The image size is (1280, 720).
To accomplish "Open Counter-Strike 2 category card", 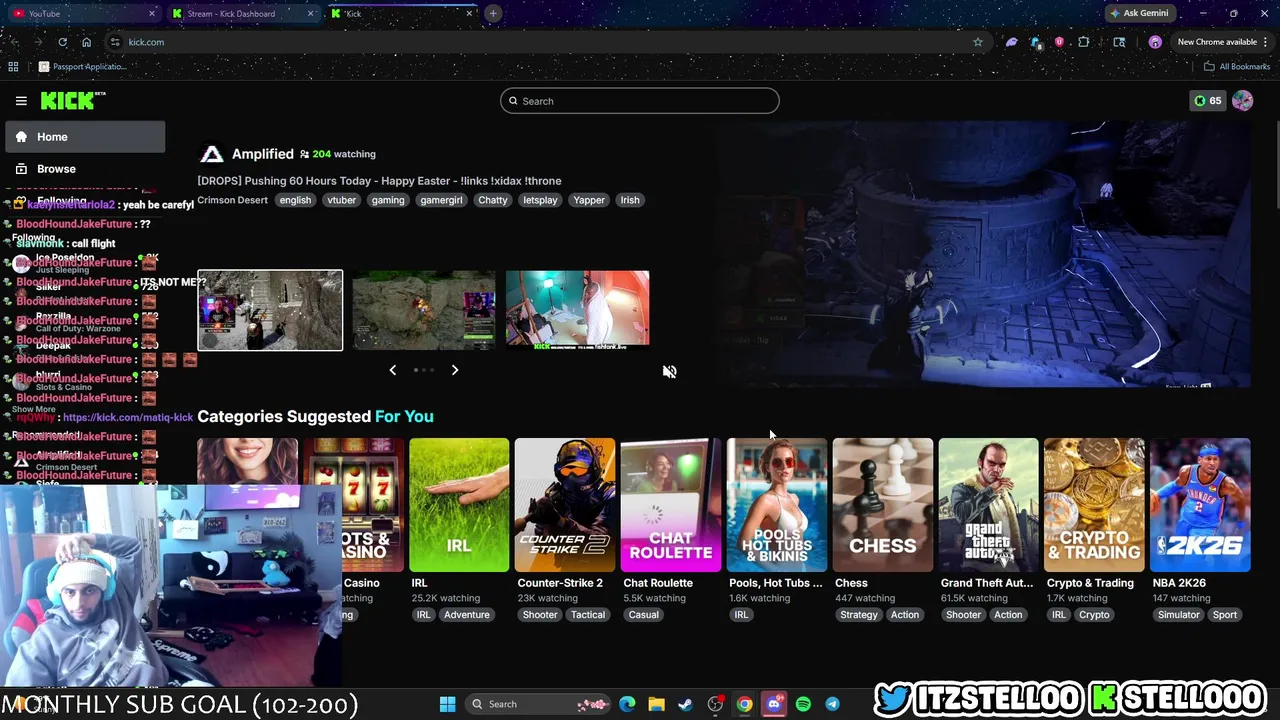I will [x=565, y=505].
